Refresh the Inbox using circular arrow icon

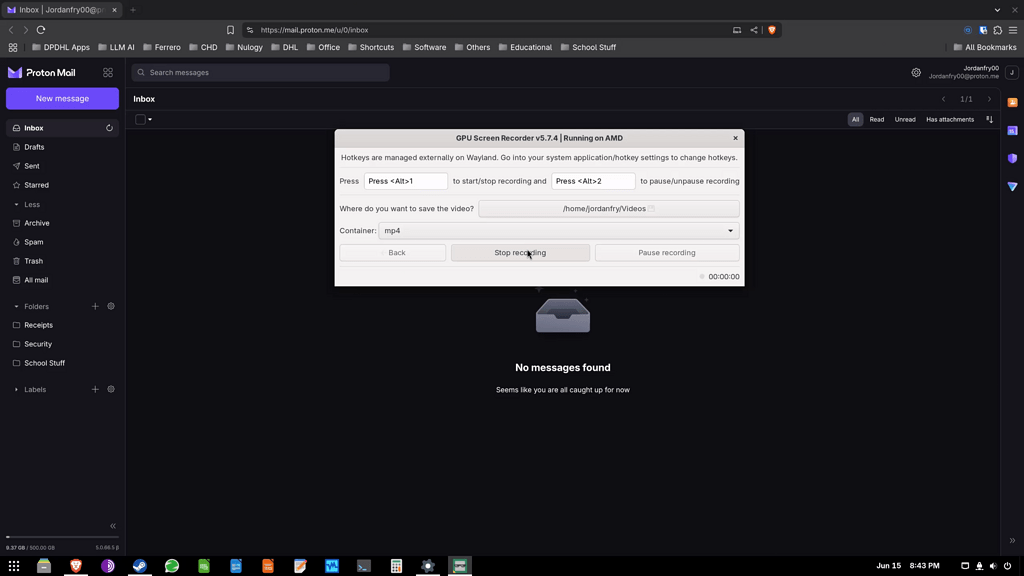click(110, 127)
